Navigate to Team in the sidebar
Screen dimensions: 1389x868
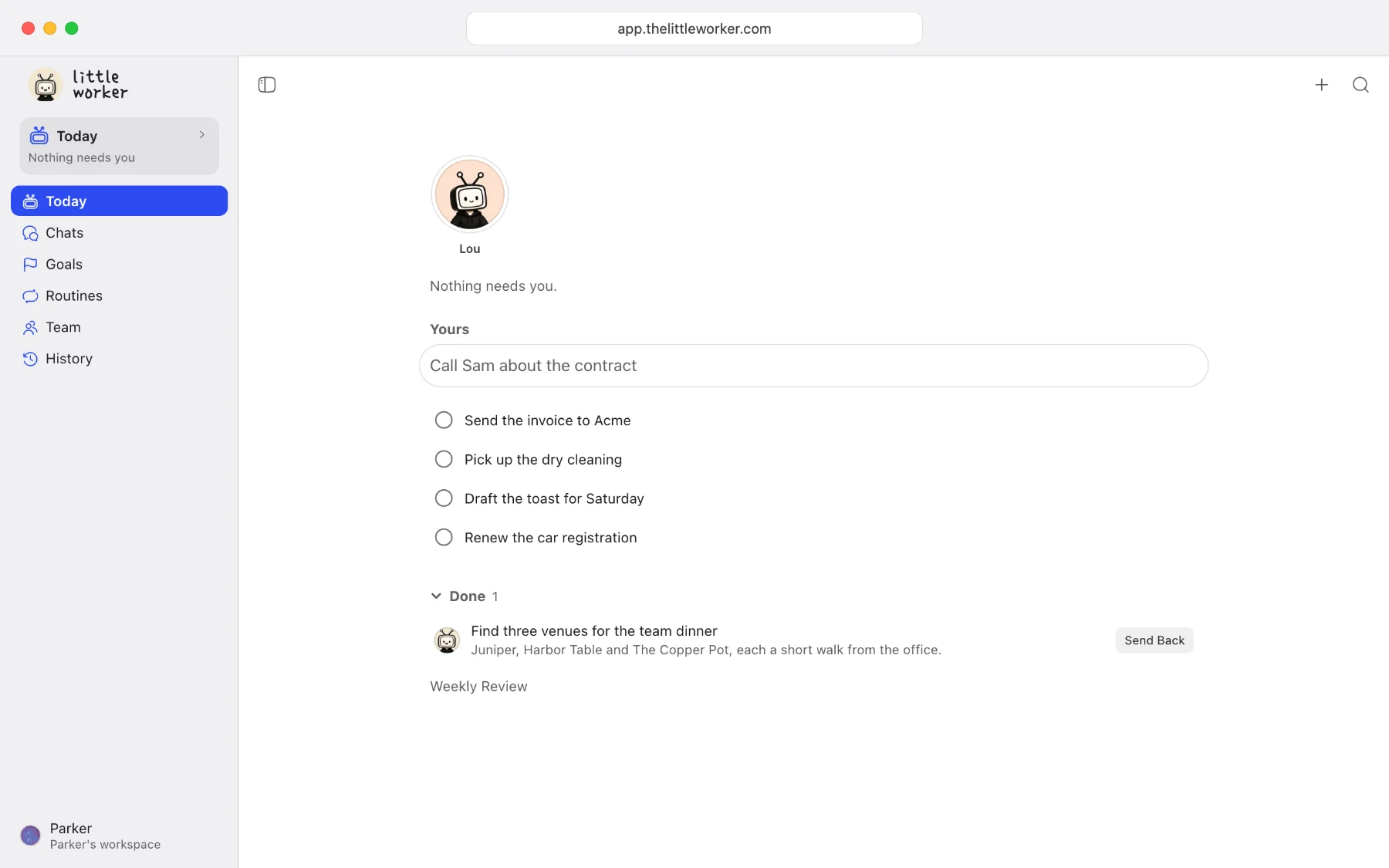coord(120,328)
